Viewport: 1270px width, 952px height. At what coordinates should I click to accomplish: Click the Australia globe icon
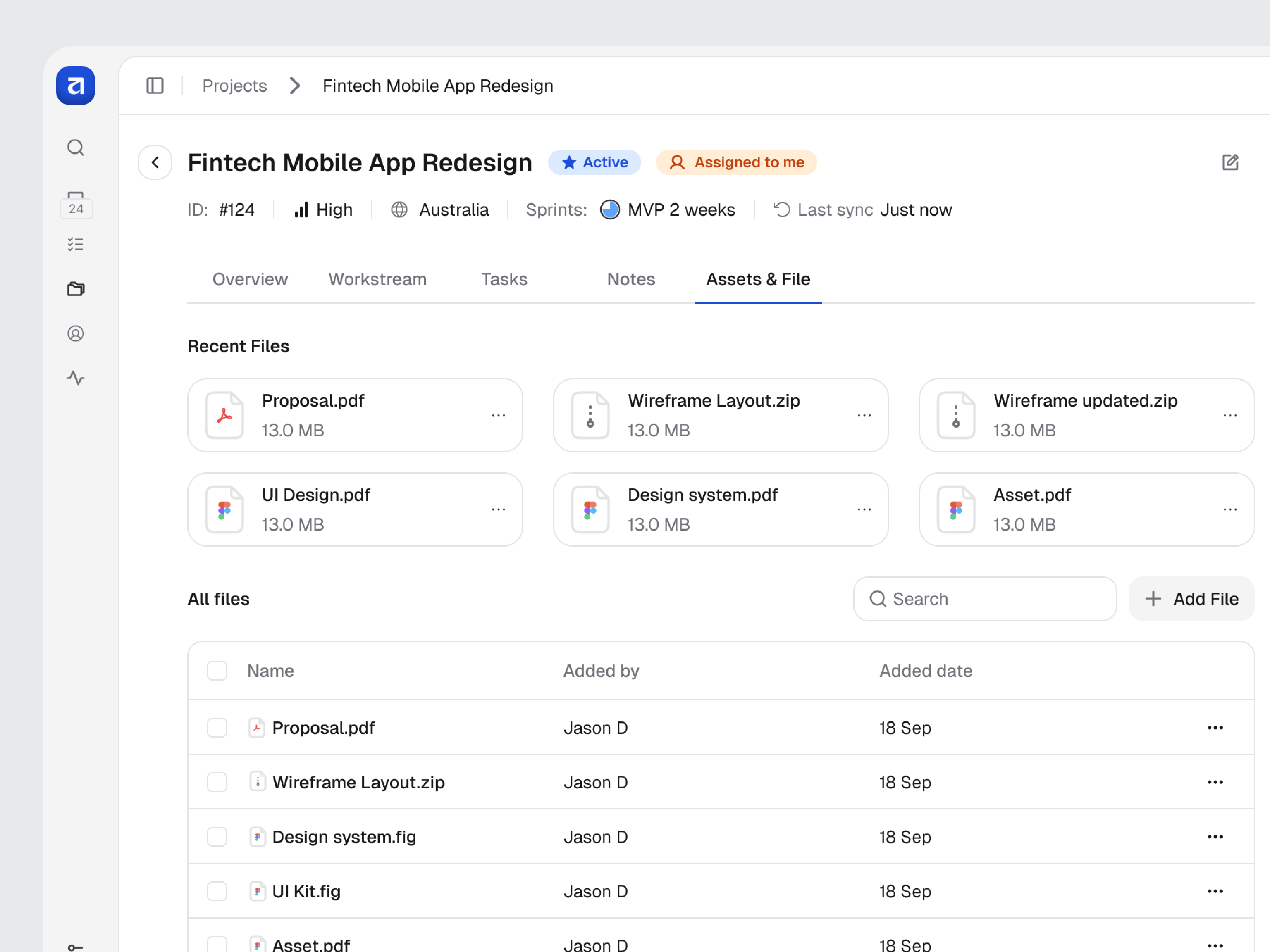click(399, 209)
